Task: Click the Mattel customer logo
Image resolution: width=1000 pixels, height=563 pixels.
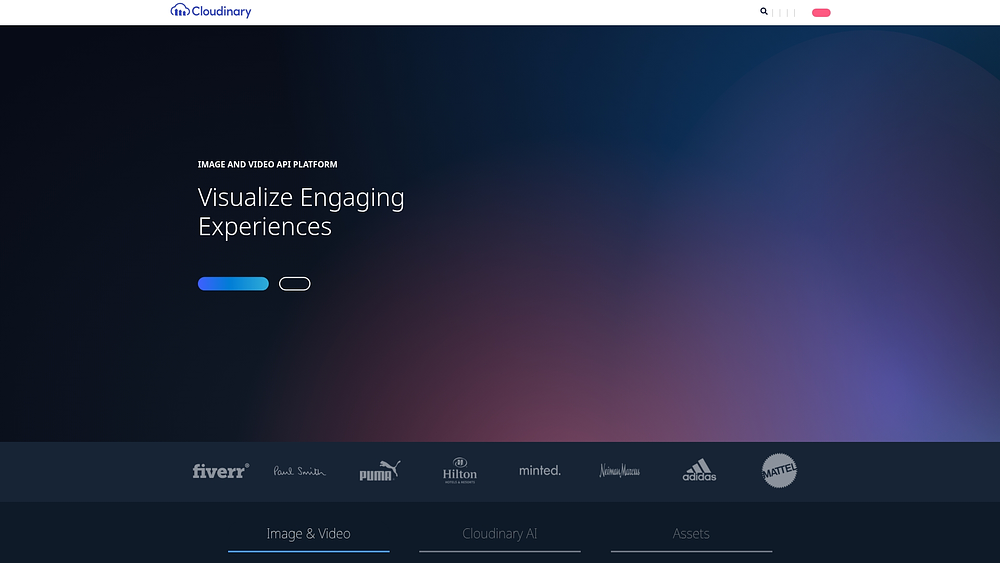Action: click(779, 471)
